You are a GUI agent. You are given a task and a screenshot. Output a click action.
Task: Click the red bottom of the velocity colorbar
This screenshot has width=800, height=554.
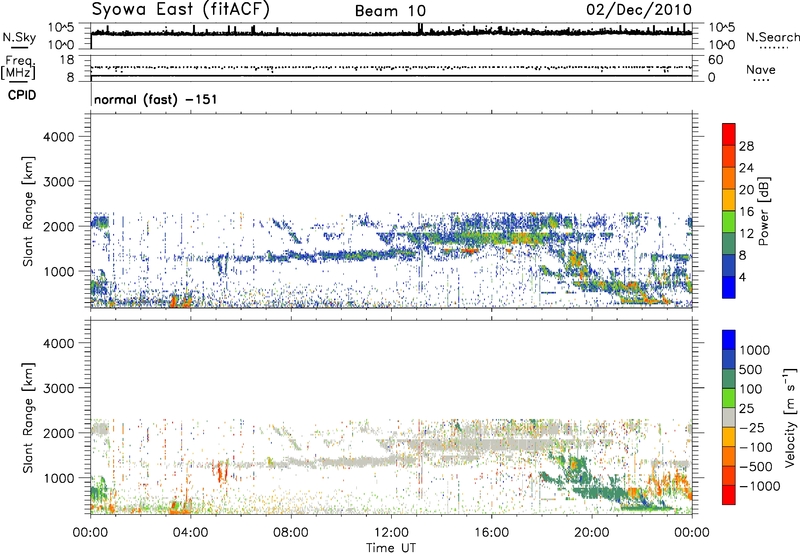coord(729,495)
